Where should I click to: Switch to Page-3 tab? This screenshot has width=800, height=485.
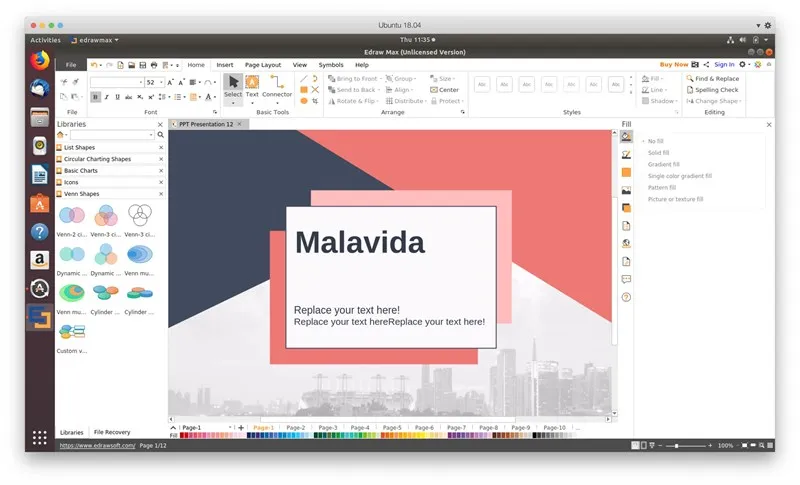pos(327,427)
